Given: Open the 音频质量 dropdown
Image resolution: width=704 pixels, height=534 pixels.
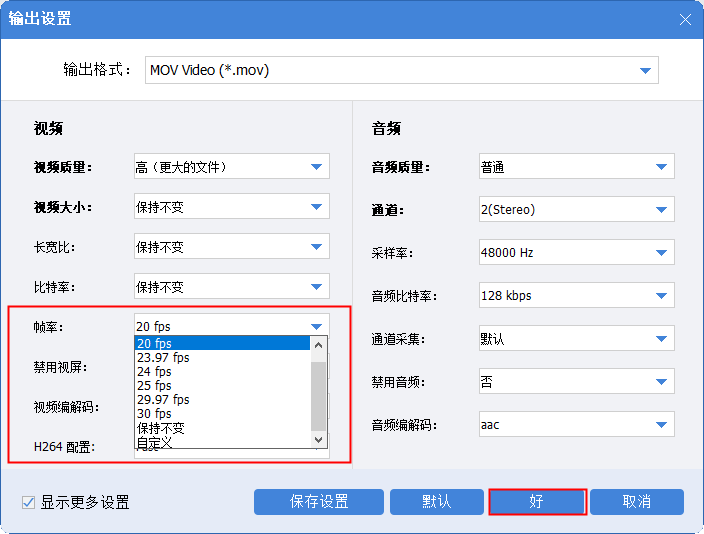Looking at the screenshot, I should pyautogui.click(x=576, y=166).
